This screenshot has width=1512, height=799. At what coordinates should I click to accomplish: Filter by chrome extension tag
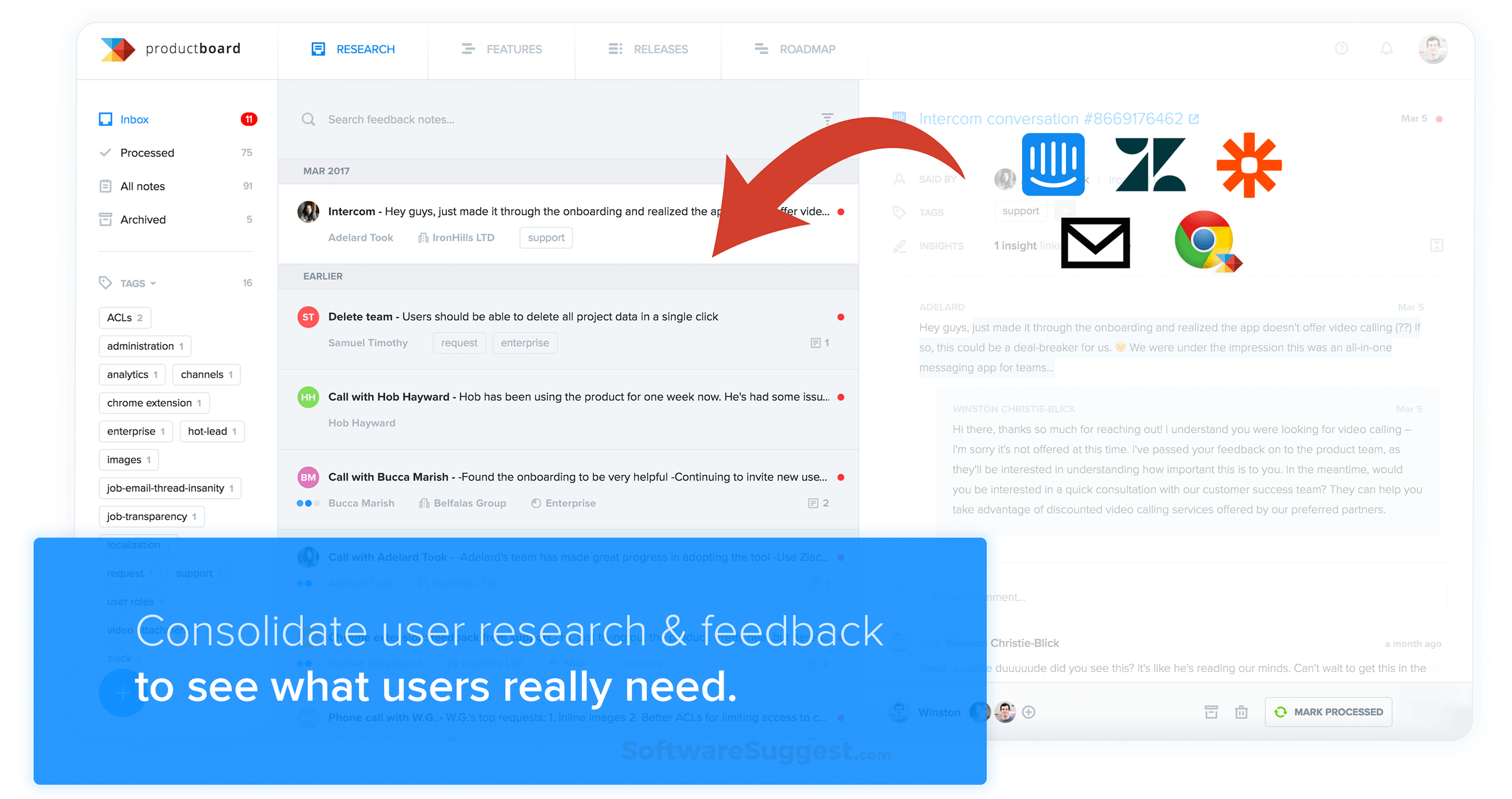tap(155, 403)
